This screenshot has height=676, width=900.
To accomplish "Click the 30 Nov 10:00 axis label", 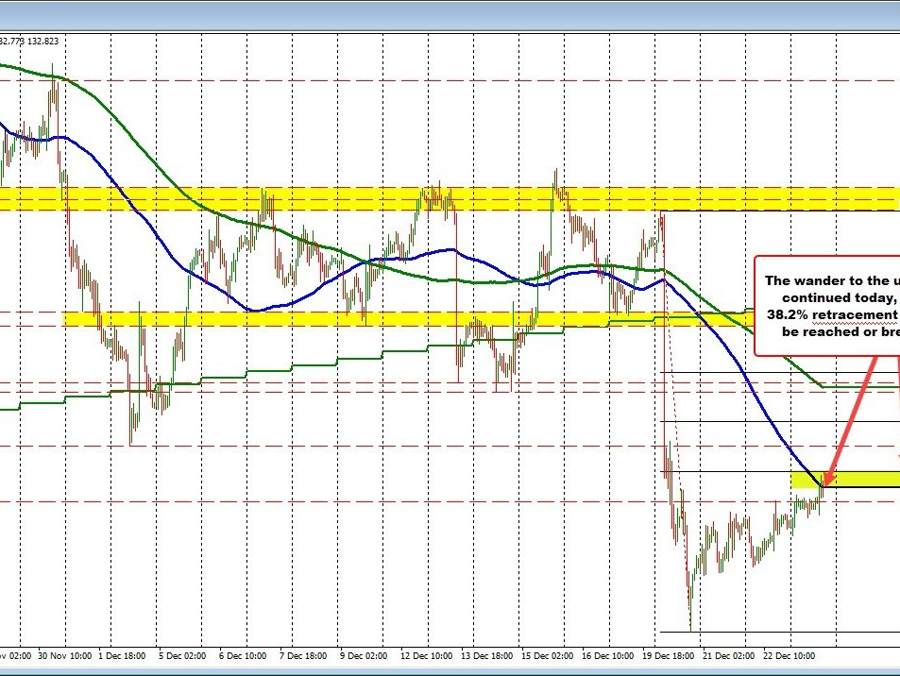I will (x=60, y=655).
